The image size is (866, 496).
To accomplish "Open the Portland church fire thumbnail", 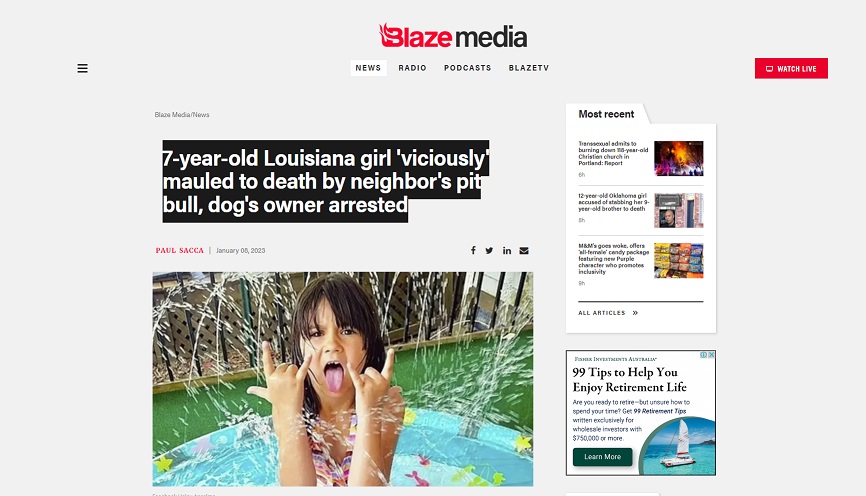I will 679,159.
